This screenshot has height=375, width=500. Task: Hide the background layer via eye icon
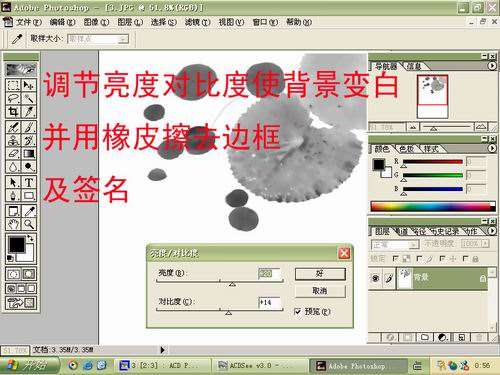376,278
